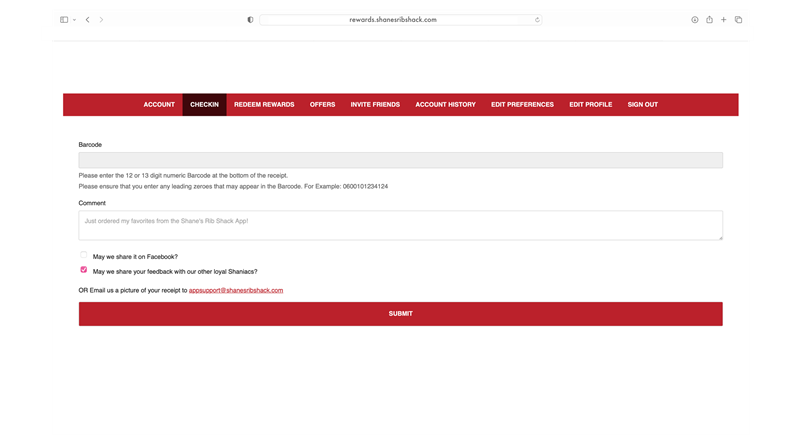Enable the share on Facebook checkbox
The image size is (794, 448).
pos(84,255)
